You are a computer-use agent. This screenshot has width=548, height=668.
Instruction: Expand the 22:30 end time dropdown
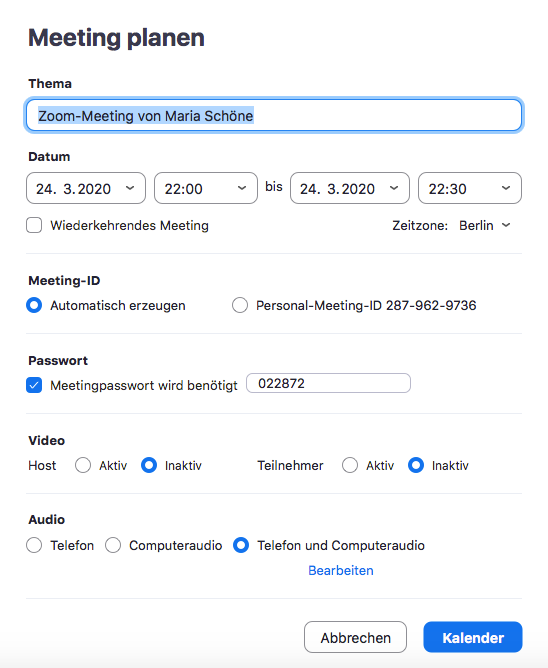pyautogui.click(x=470, y=188)
